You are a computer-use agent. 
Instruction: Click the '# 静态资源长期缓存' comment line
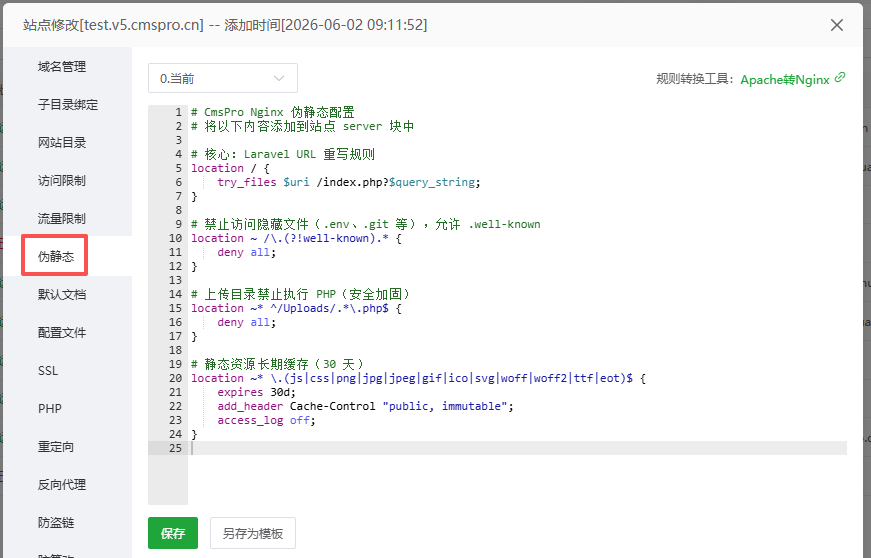point(277,364)
